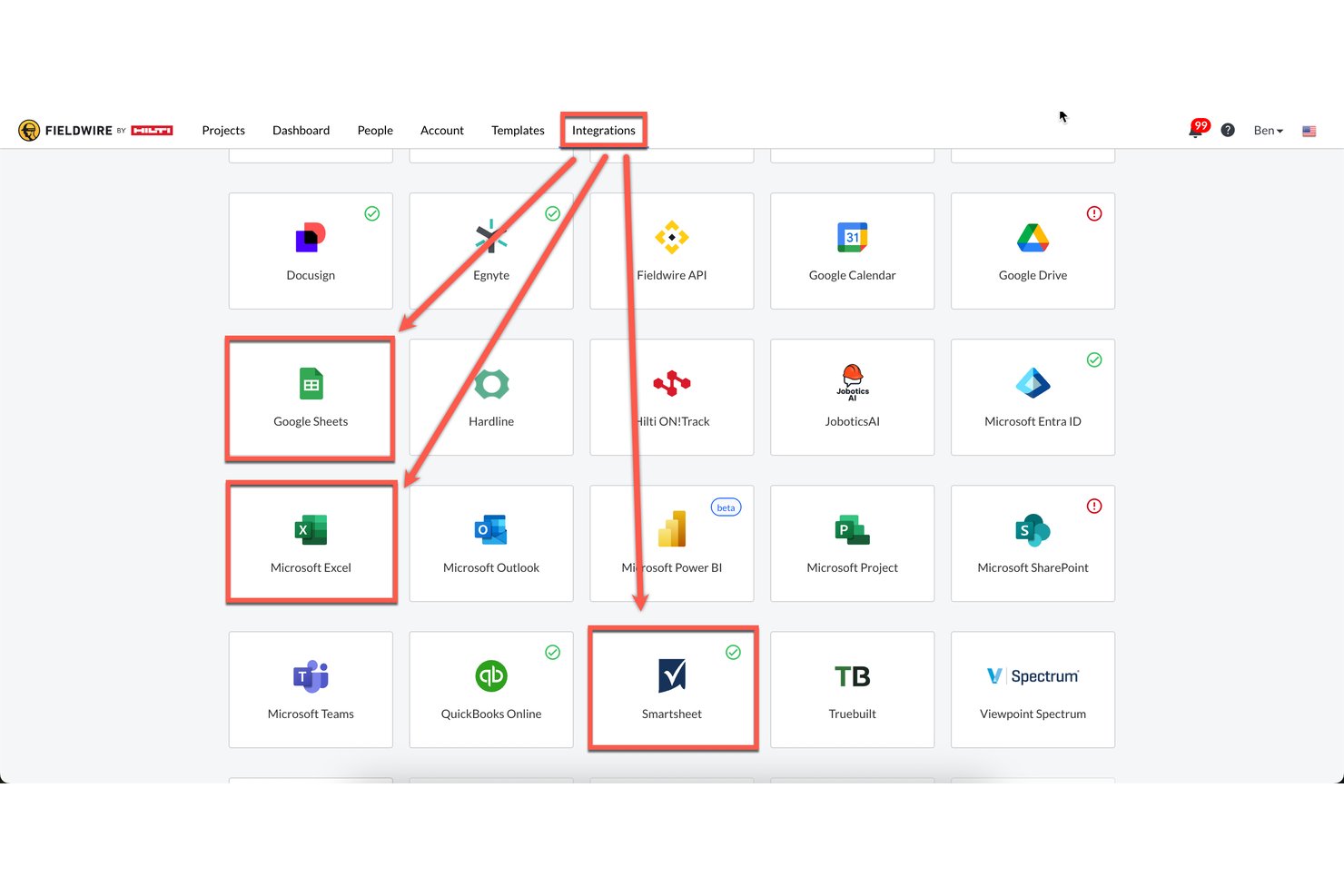1344x896 pixels.
Task: Click the Microsoft Entra ID label text
Action: point(1033,421)
